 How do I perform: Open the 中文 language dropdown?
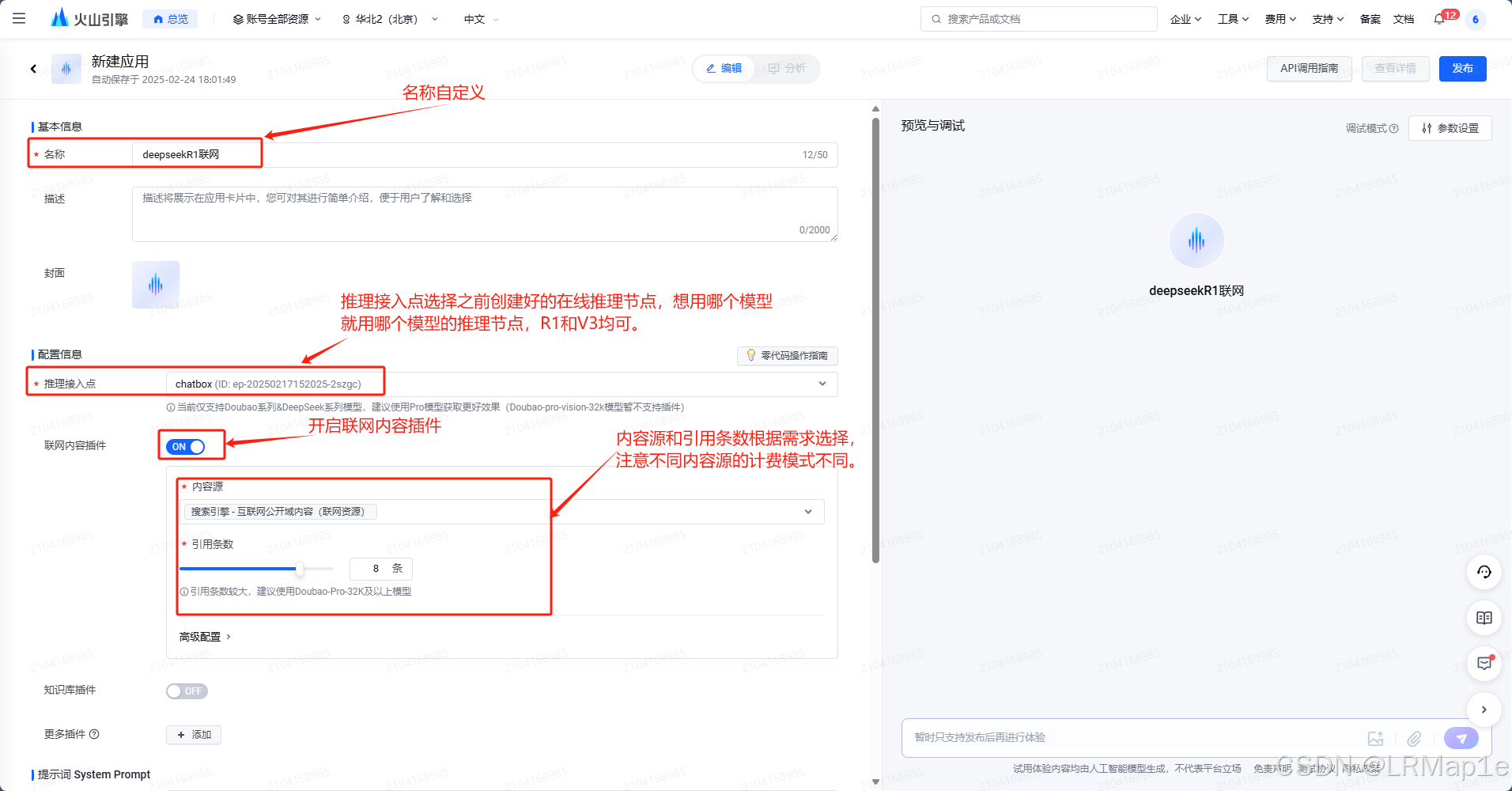(x=481, y=19)
